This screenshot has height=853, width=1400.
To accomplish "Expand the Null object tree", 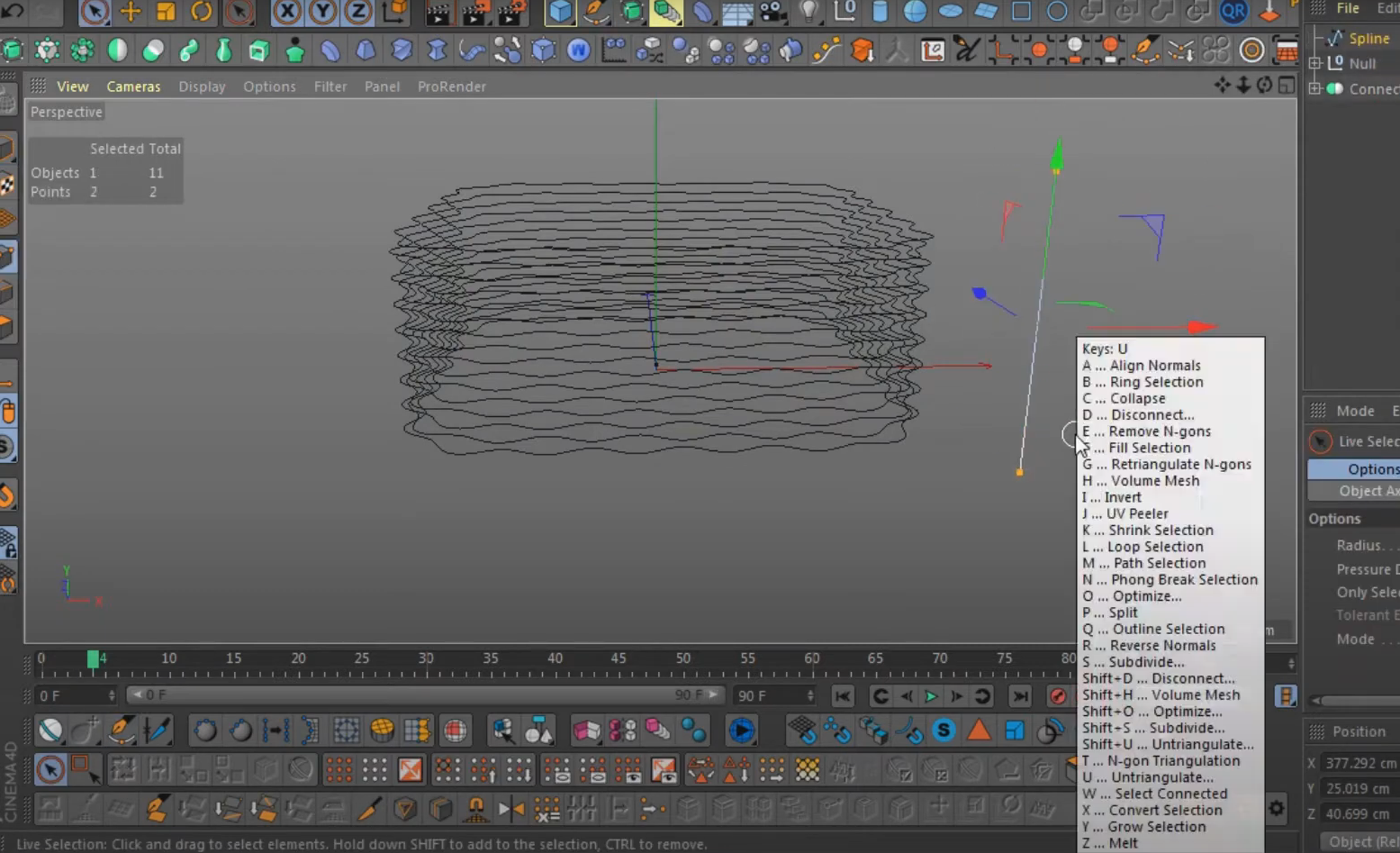I will 1315,64.
